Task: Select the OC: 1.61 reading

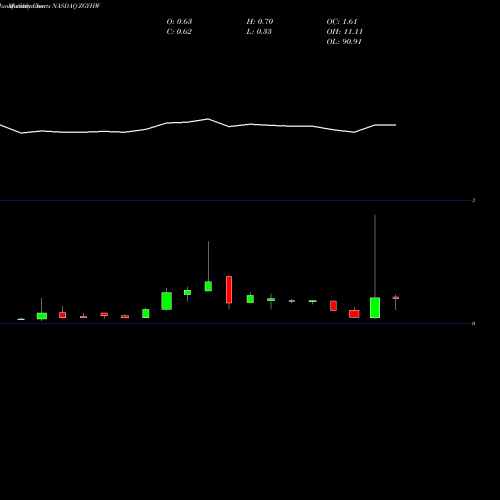Action: [342, 22]
